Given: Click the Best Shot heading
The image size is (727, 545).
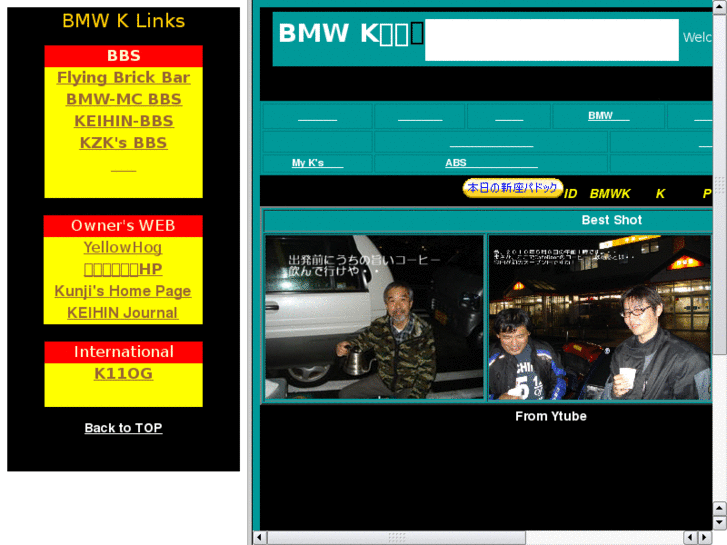Looking at the screenshot, I should tap(612, 220).
